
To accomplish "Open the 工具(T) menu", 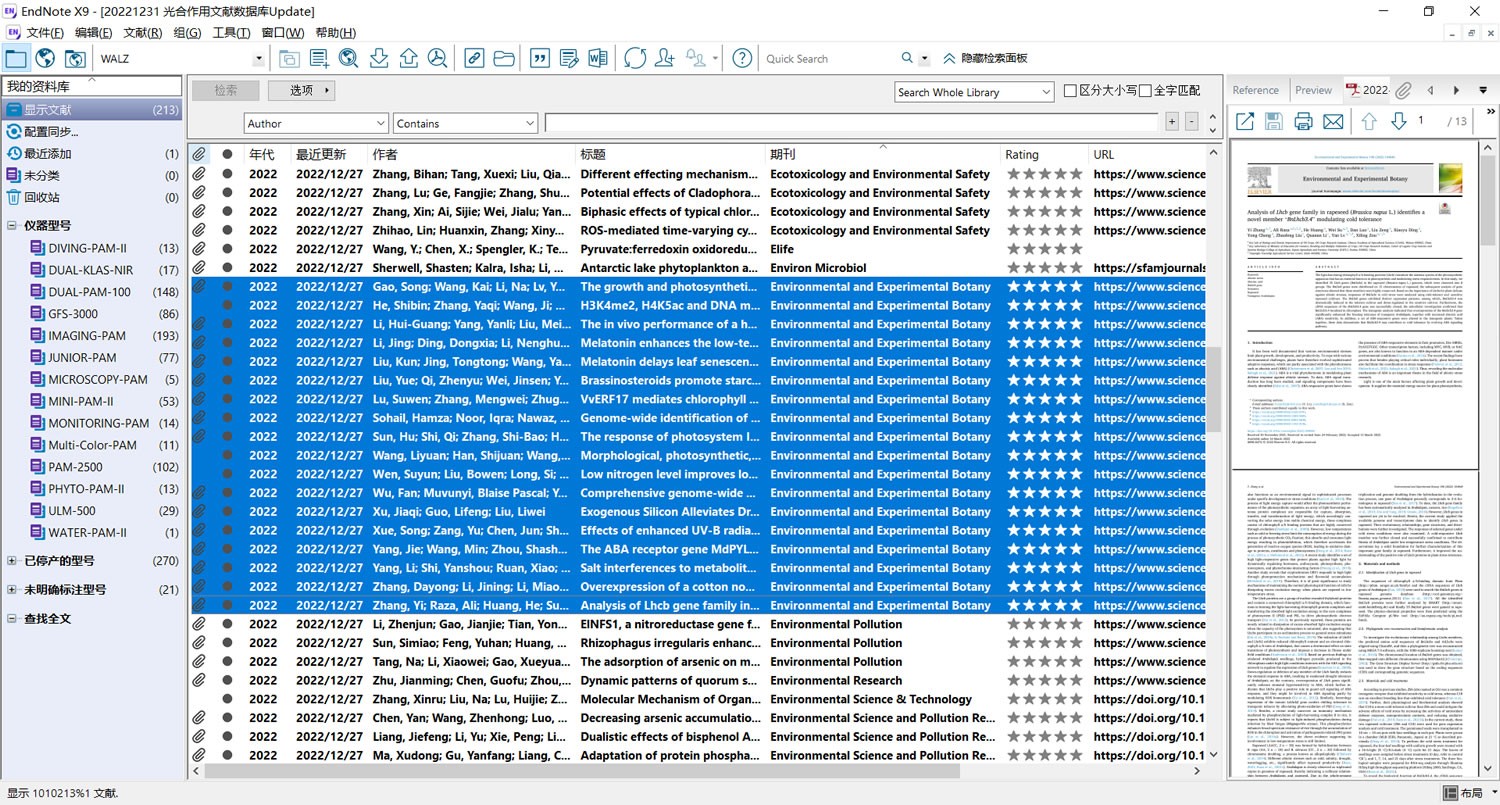I will (x=231, y=33).
